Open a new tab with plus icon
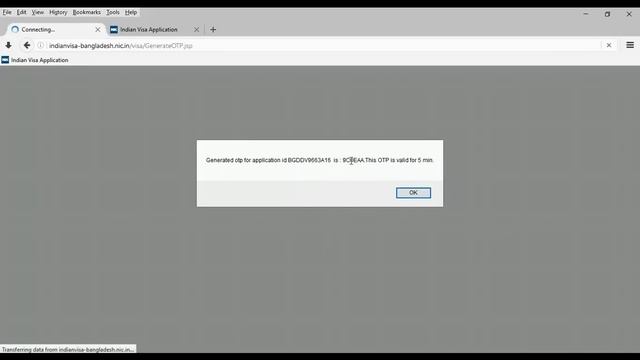Image resolution: width=640 pixels, height=360 pixels. pos(213,29)
